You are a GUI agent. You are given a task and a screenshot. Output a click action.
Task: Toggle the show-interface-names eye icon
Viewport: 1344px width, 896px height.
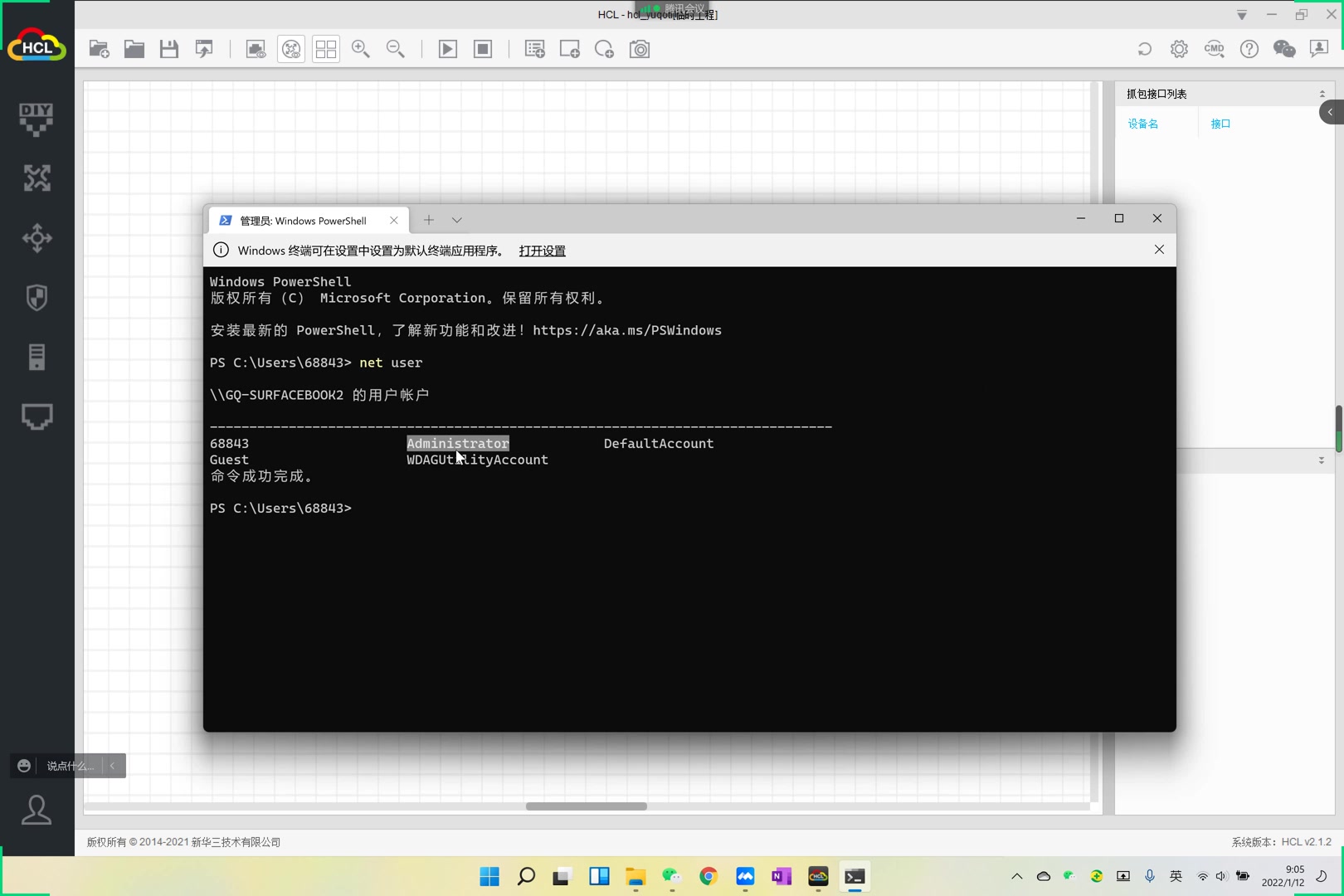pos(256,49)
